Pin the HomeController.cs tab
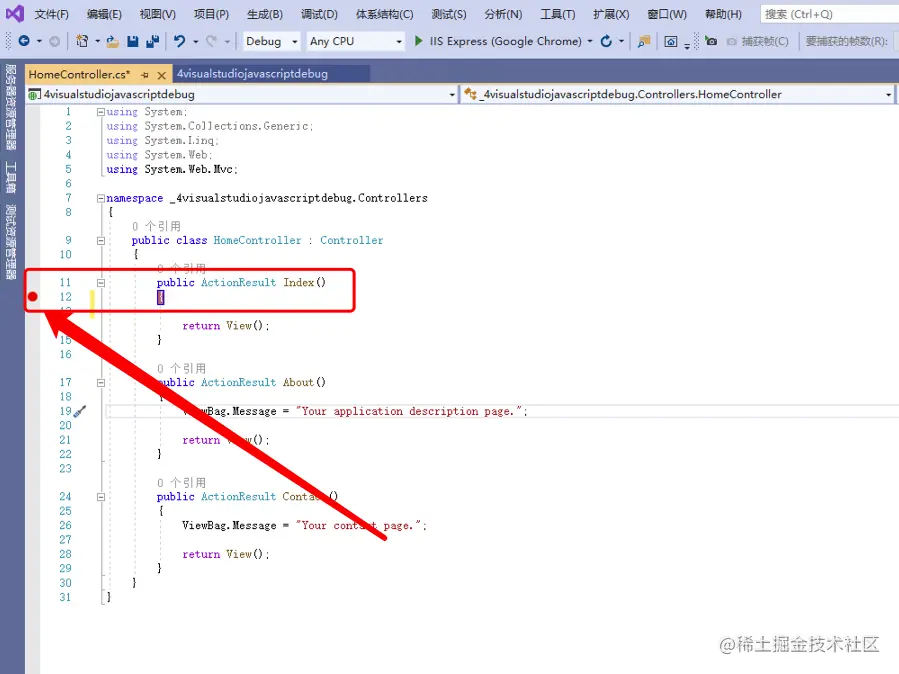This screenshot has width=899, height=674. coord(144,75)
